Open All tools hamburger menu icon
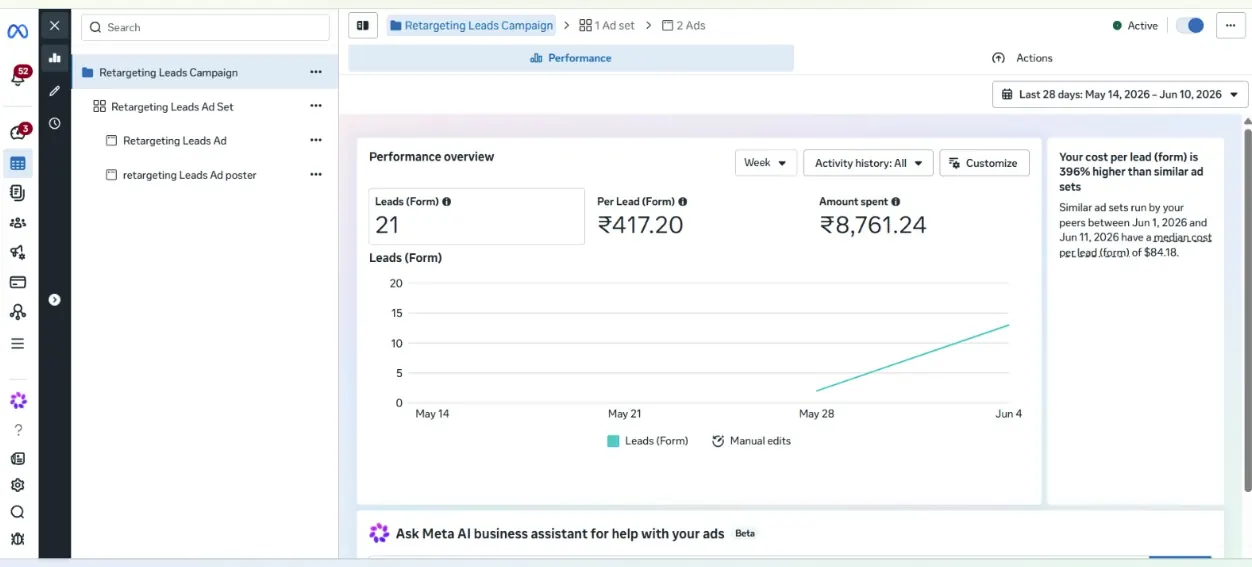This screenshot has width=1252, height=567. (17, 343)
